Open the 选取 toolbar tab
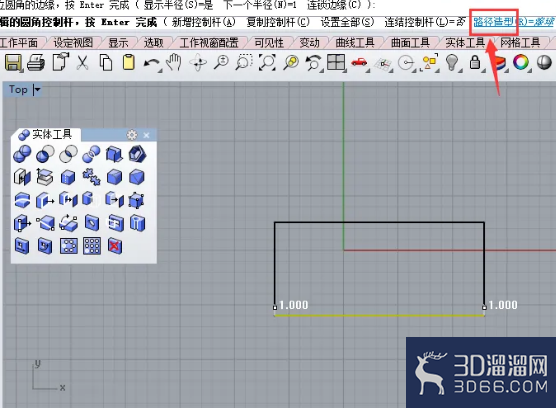This screenshot has height=408, width=556. pos(154,43)
